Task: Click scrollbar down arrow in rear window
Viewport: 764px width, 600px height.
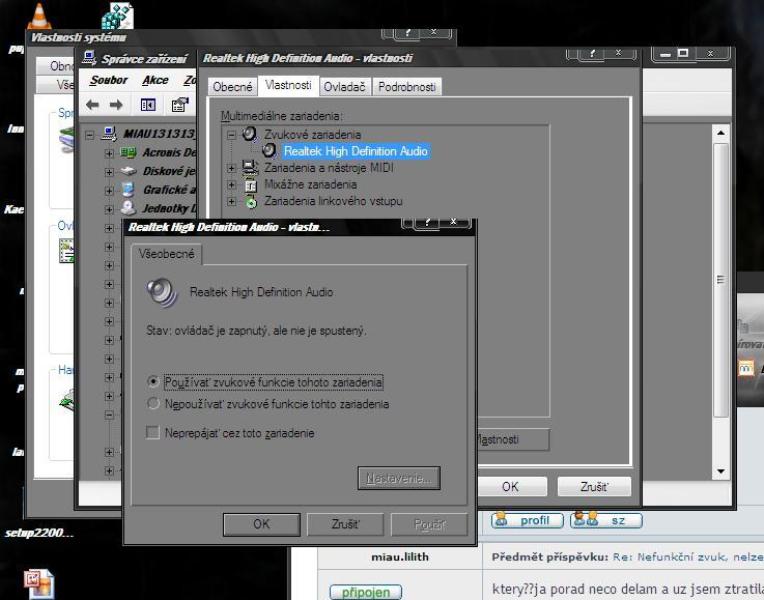Action: pos(721,471)
